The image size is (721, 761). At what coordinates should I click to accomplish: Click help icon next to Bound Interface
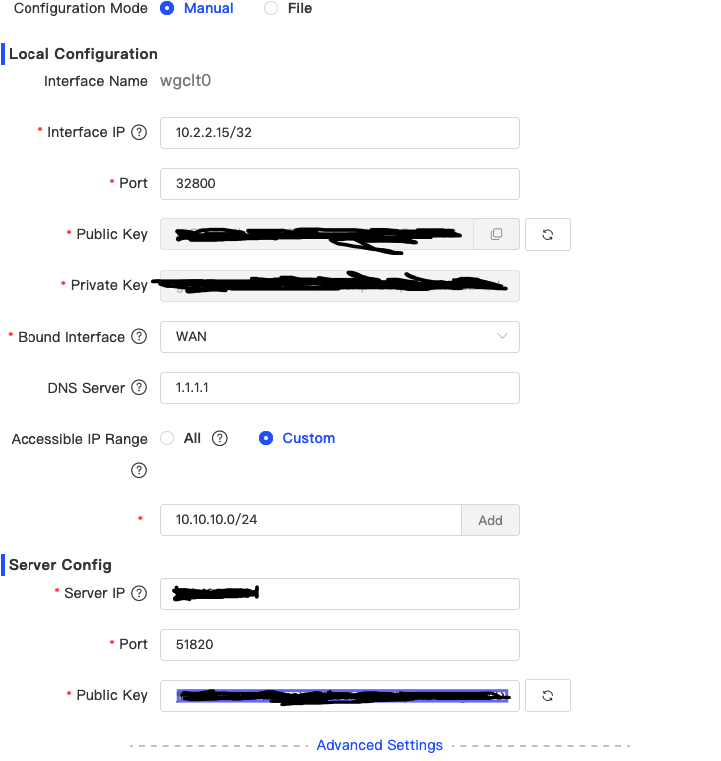[x=139, y=337]
